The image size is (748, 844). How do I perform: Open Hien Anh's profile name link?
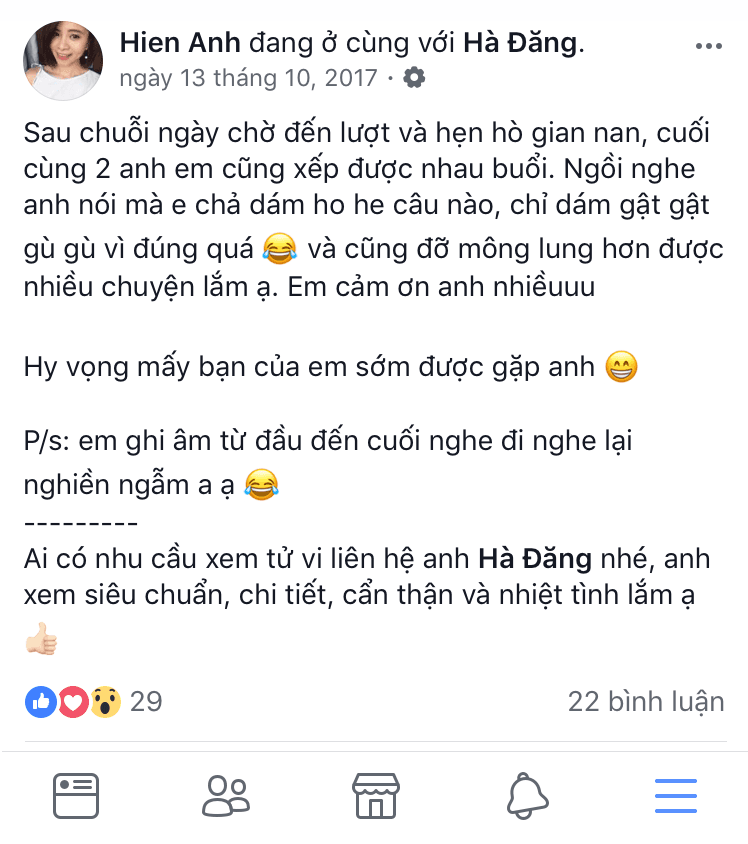point(180,43)
